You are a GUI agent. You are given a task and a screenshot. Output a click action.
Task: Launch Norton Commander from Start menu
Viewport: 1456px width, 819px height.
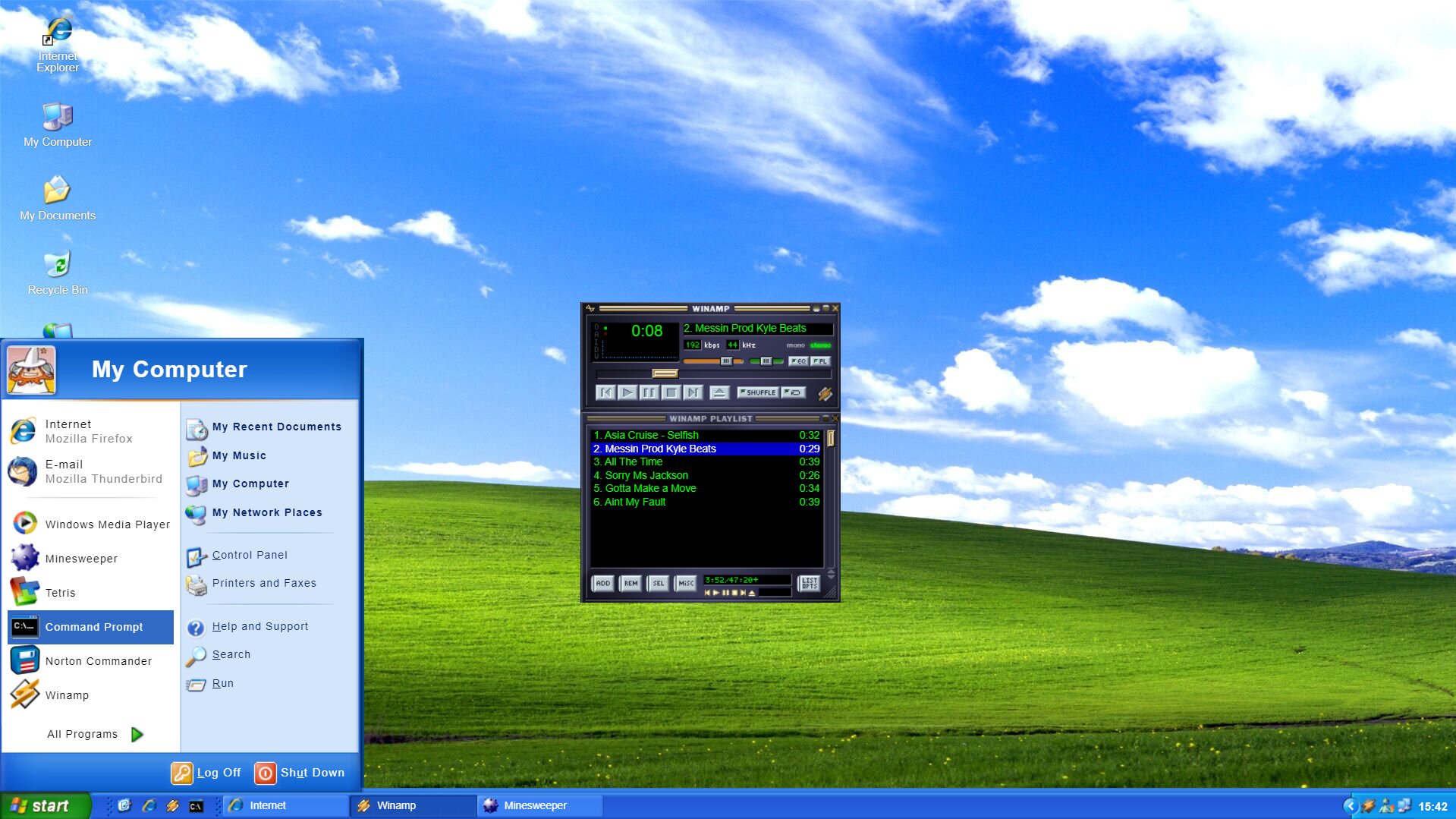[90, 661]
